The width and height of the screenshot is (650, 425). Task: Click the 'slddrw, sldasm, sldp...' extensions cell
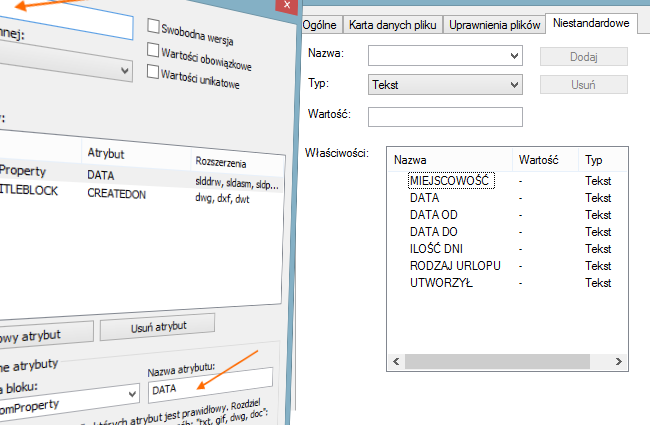click(237, 183)
